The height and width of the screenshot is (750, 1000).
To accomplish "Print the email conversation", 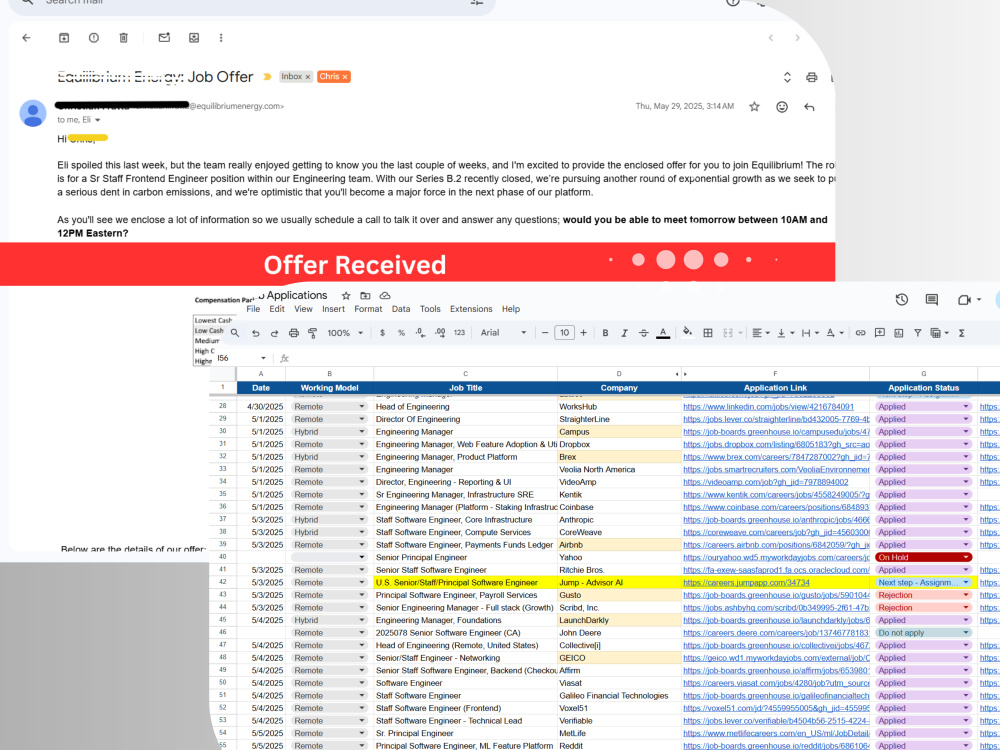I will (811, 77).
